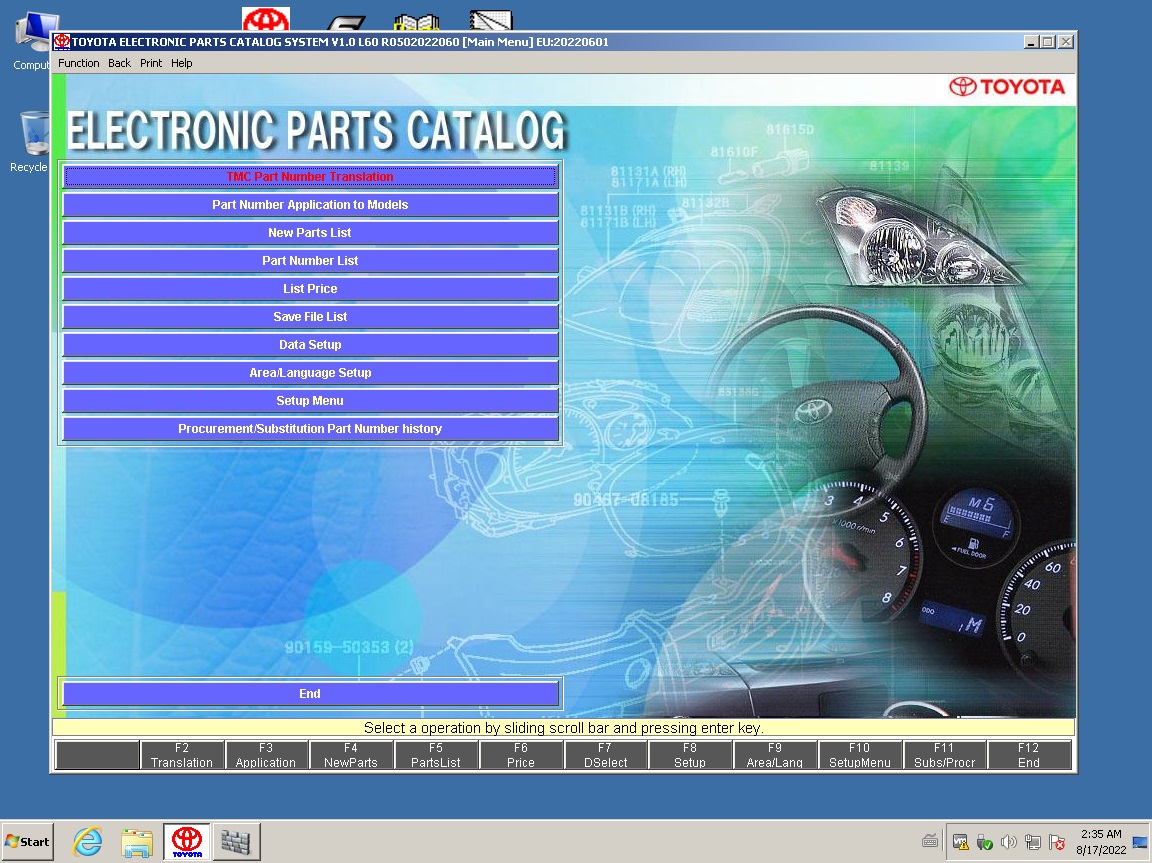The image size is (1152, 863).
Task: Click the F8 Setup function key
Action: [x=690, y=755]
